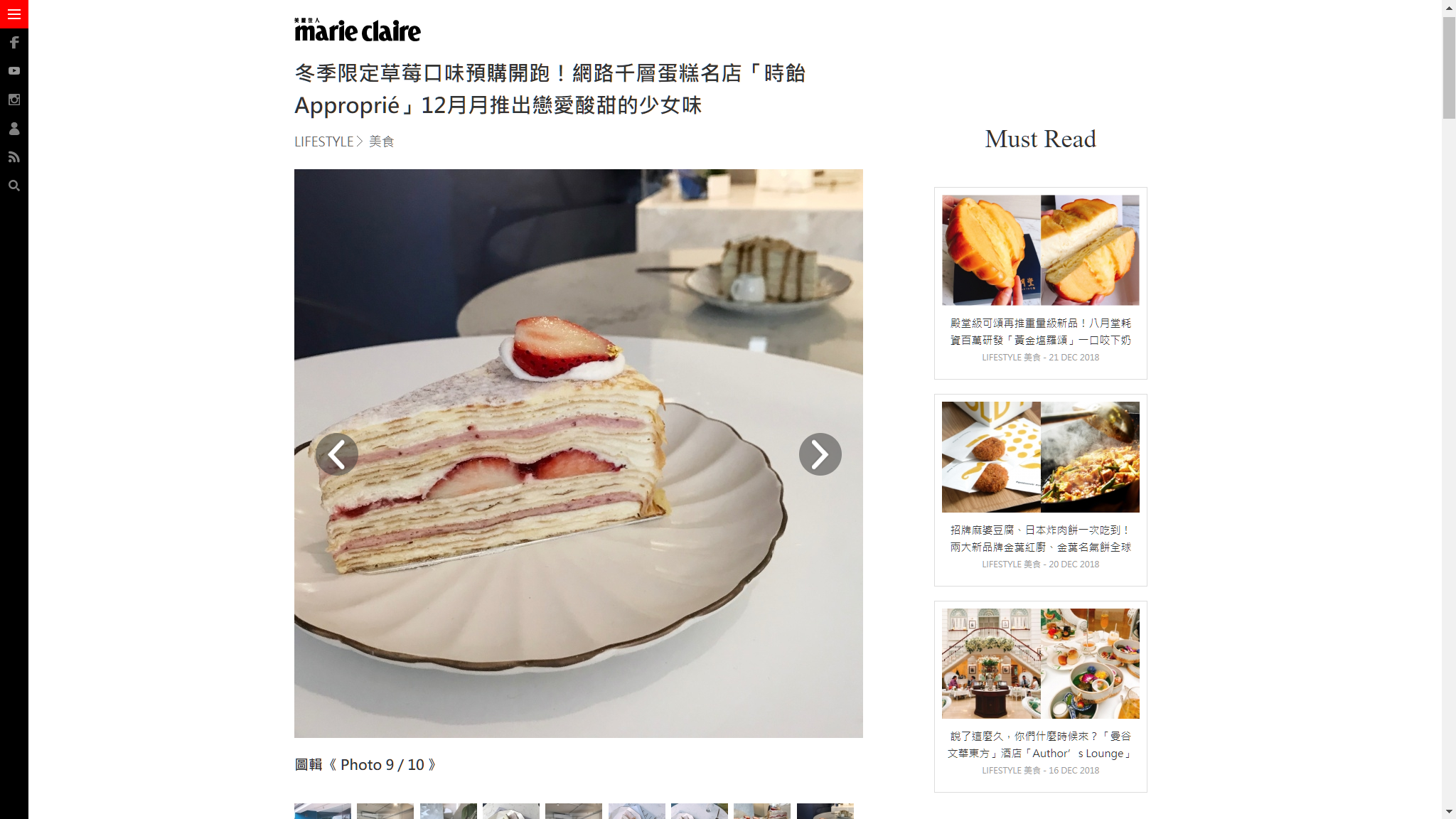Open the LIFESTYLE breadcrumb category
Image resolution: width=1456 pixels, height=819 pixels.
[x=324, y=141]
